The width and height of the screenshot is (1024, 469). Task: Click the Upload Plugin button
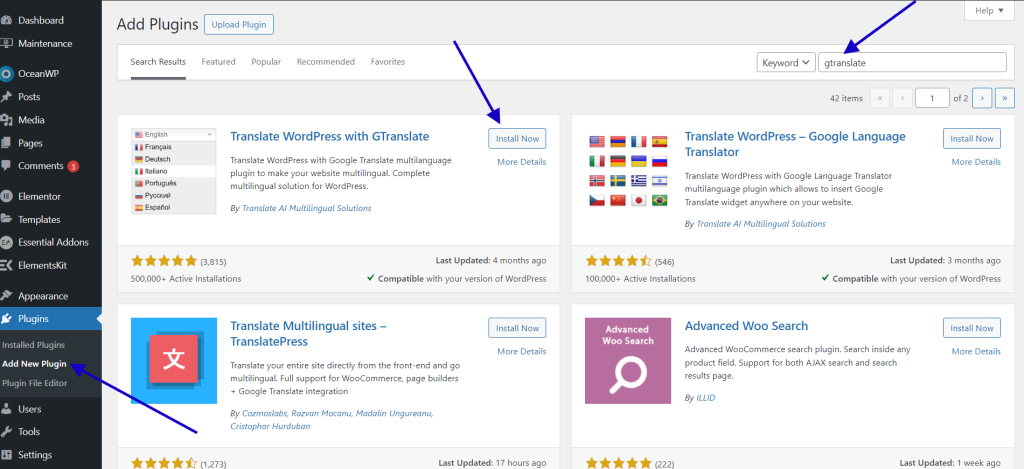(x=239, y=25)
